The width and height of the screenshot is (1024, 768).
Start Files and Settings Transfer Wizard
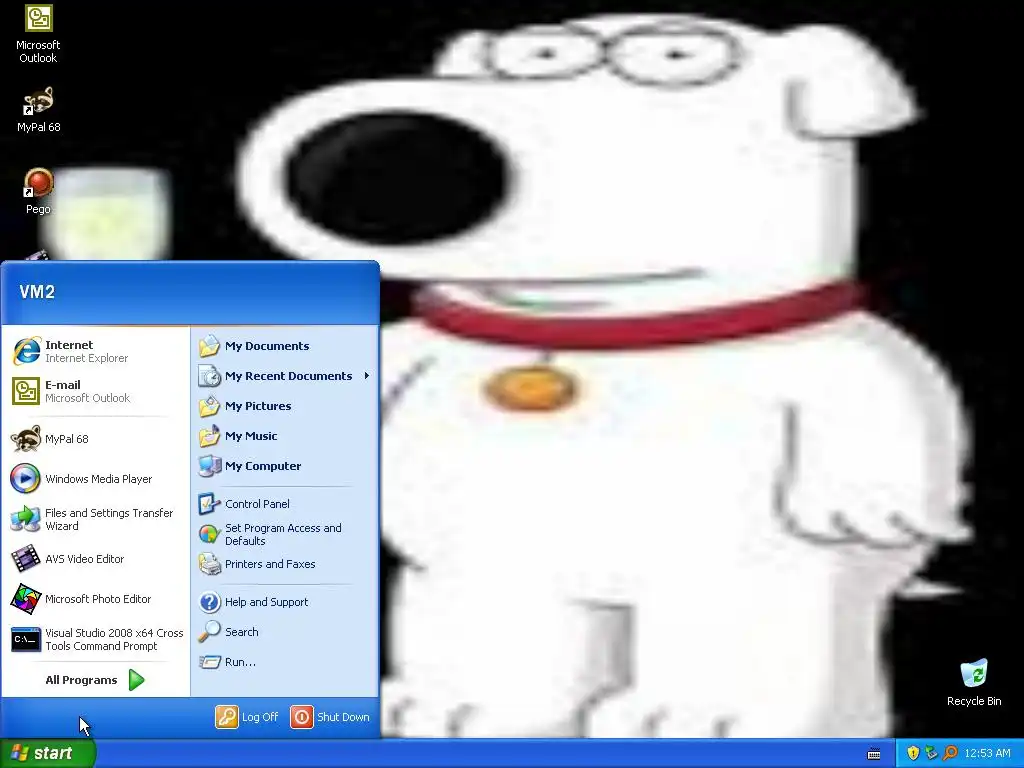(95, 519)
